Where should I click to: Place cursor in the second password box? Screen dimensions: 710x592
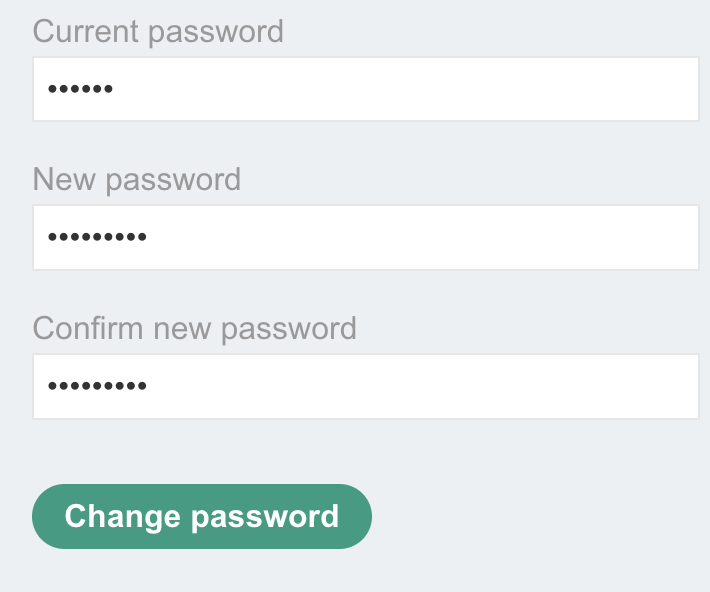[x=365, y=238]
